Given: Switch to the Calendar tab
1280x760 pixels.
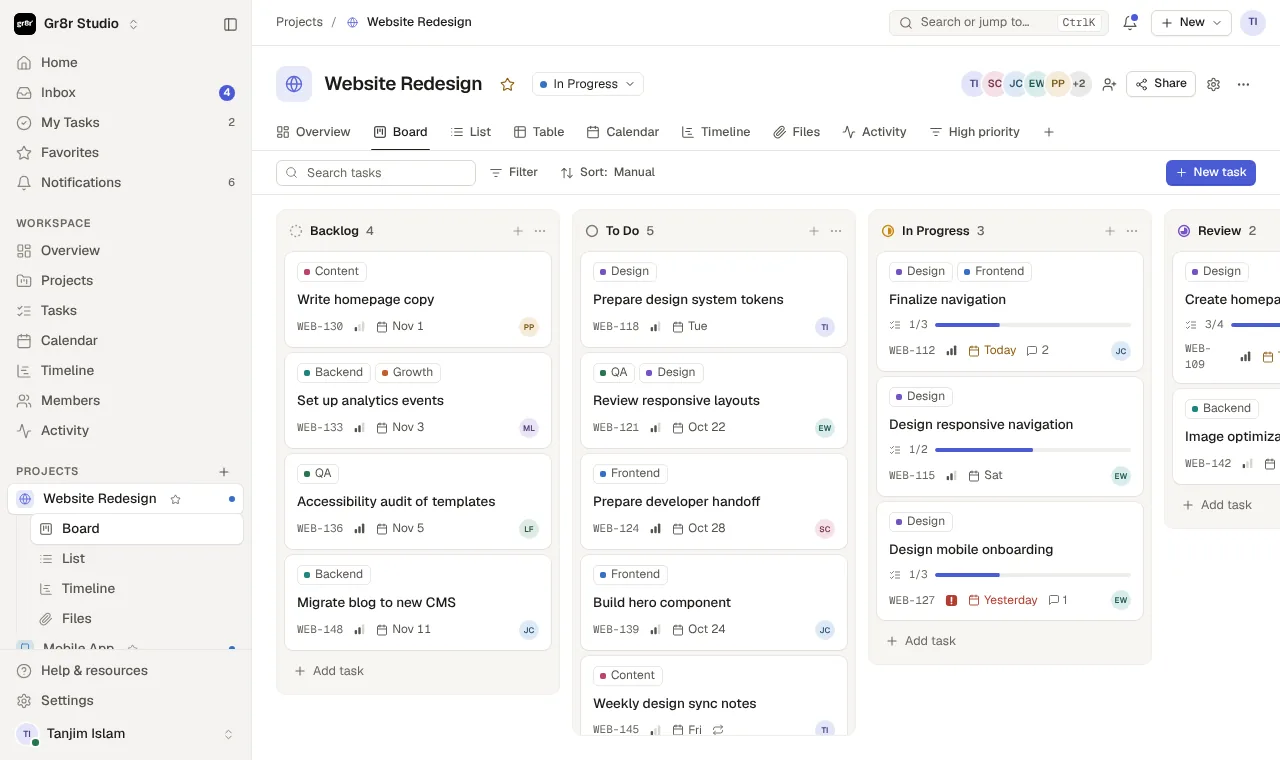Looking at the screenshot, I should [623, 132].
